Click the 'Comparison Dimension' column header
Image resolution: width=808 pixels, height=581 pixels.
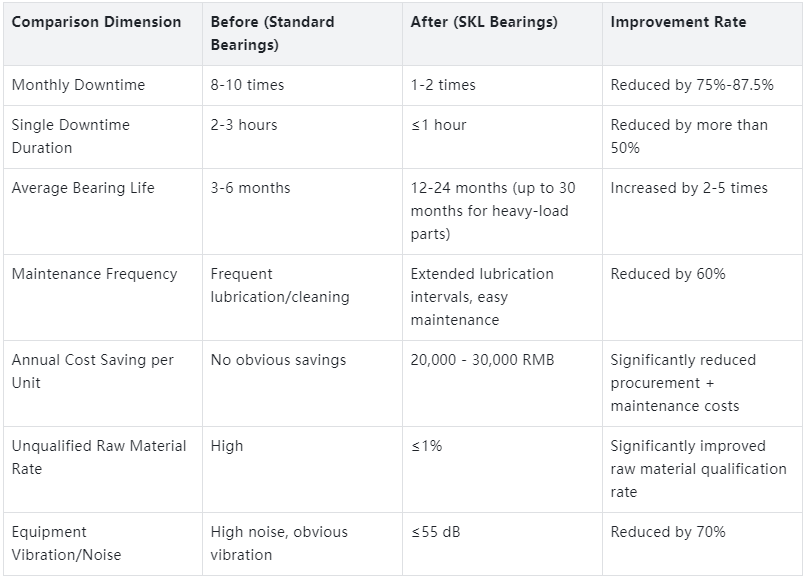[96, 22]
